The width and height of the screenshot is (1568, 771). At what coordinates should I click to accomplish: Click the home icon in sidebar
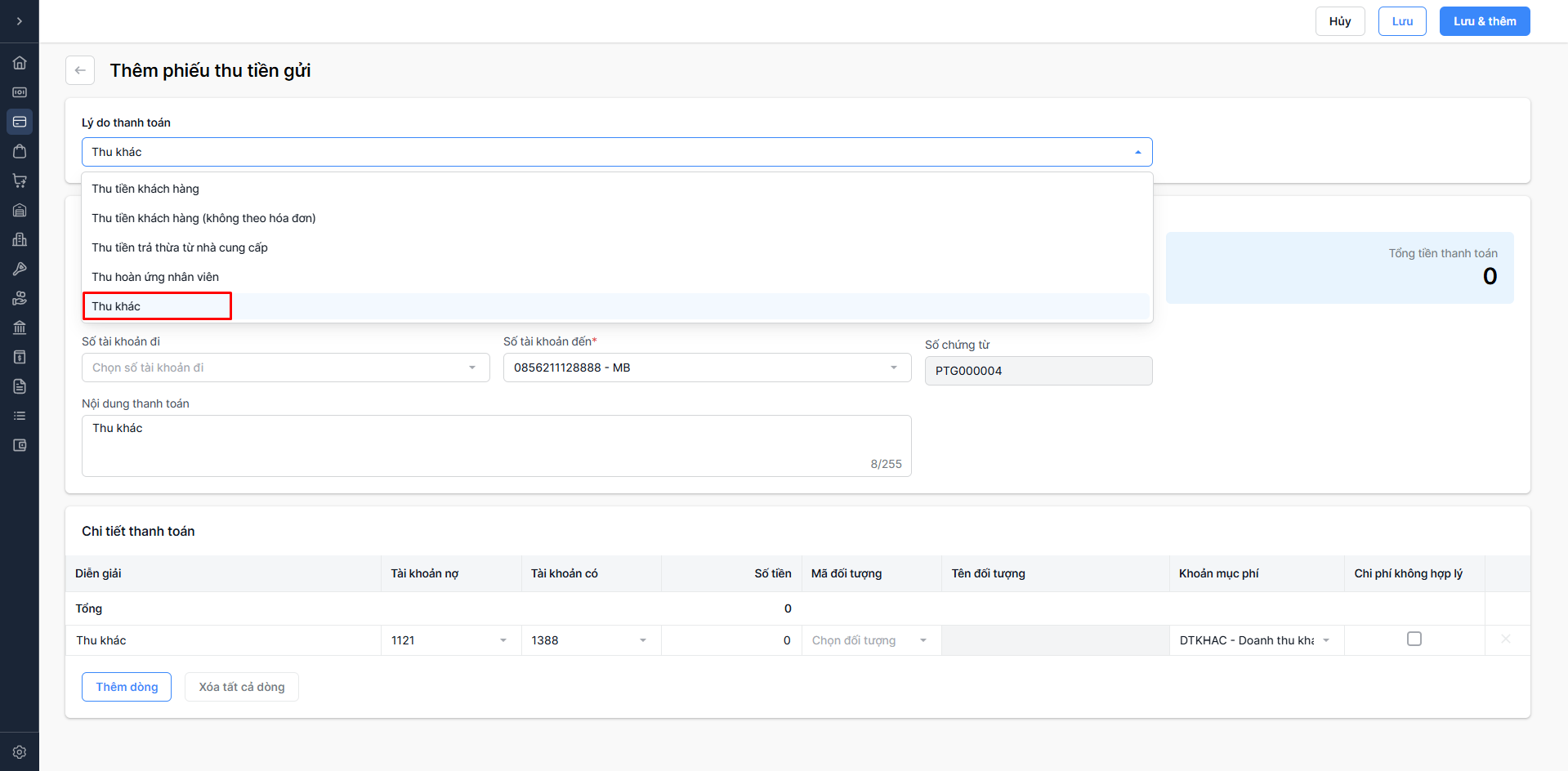click(20, 63)
